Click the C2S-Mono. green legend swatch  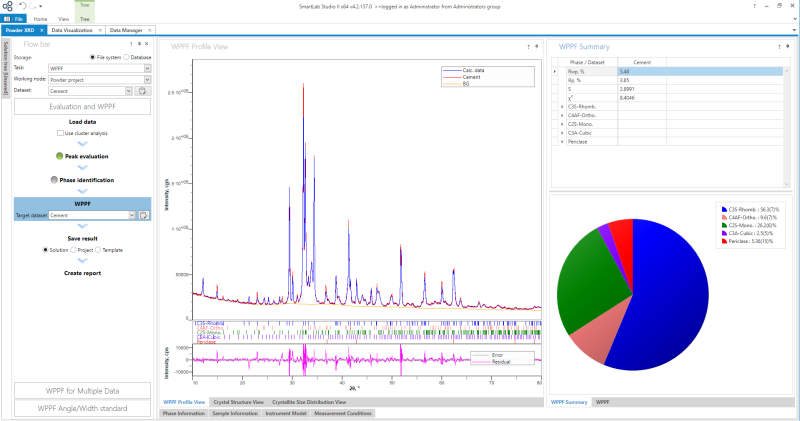coord(724,225)
